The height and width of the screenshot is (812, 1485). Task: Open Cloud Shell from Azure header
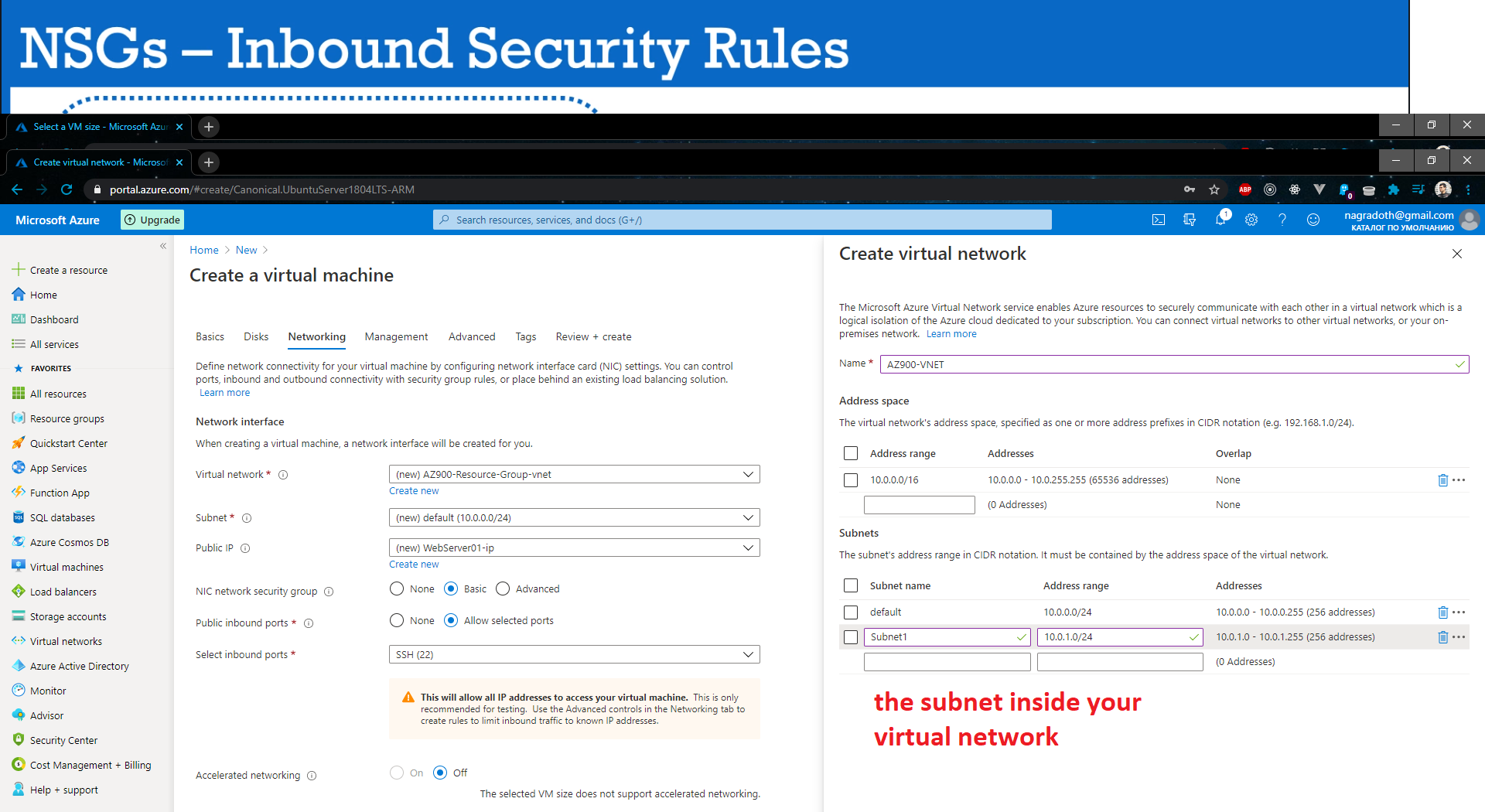(x=1159, y=220)
